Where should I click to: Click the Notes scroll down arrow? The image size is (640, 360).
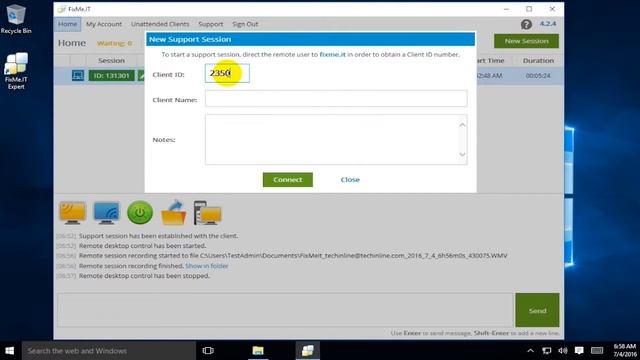pyautogui.click(x=462, y=154)
